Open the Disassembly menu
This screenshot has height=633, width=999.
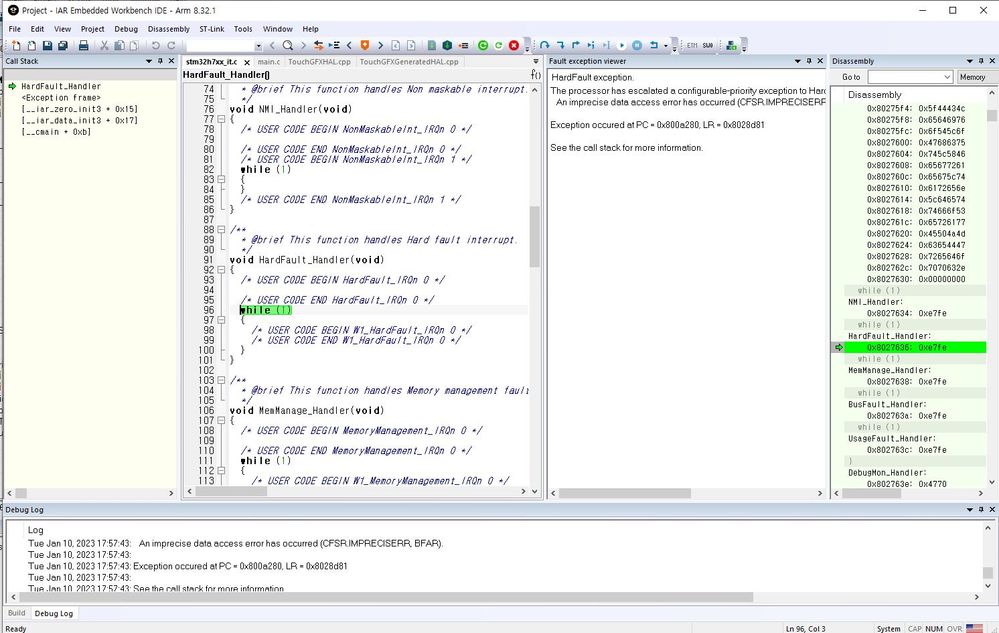pyautogui.click(x=169, y=29)
